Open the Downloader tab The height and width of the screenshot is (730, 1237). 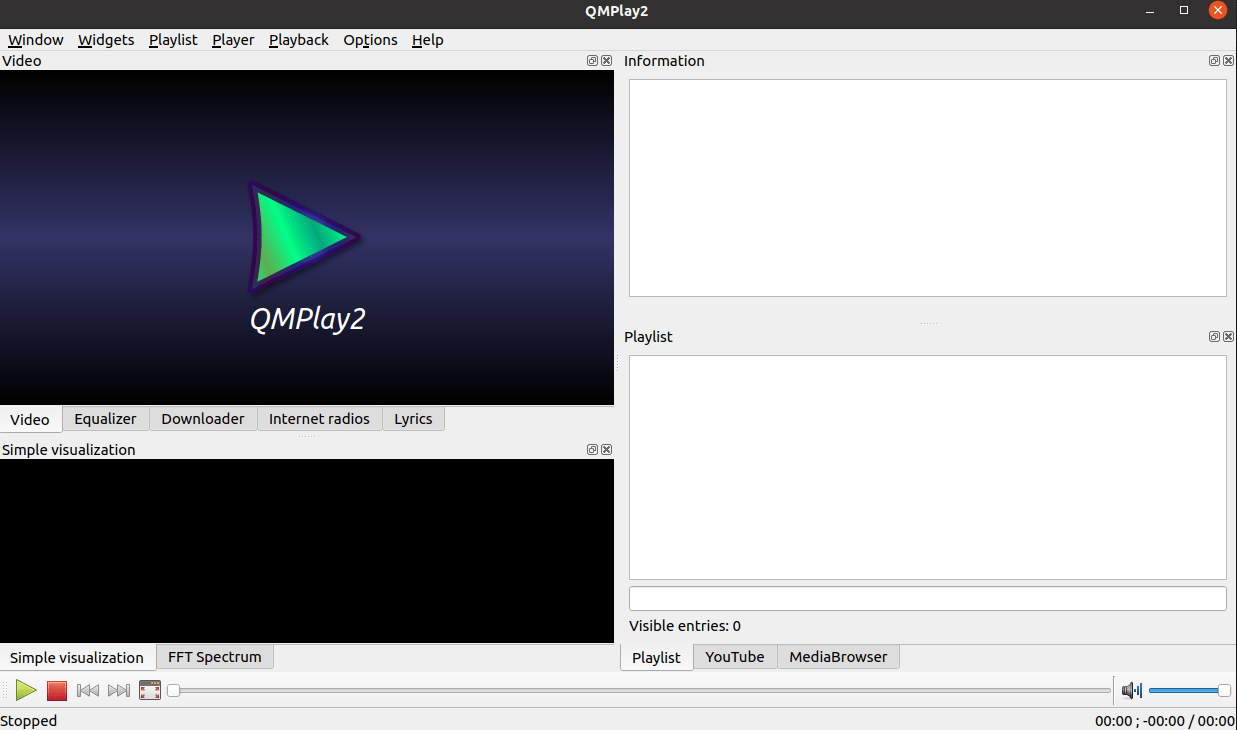[x=203, y=419]
